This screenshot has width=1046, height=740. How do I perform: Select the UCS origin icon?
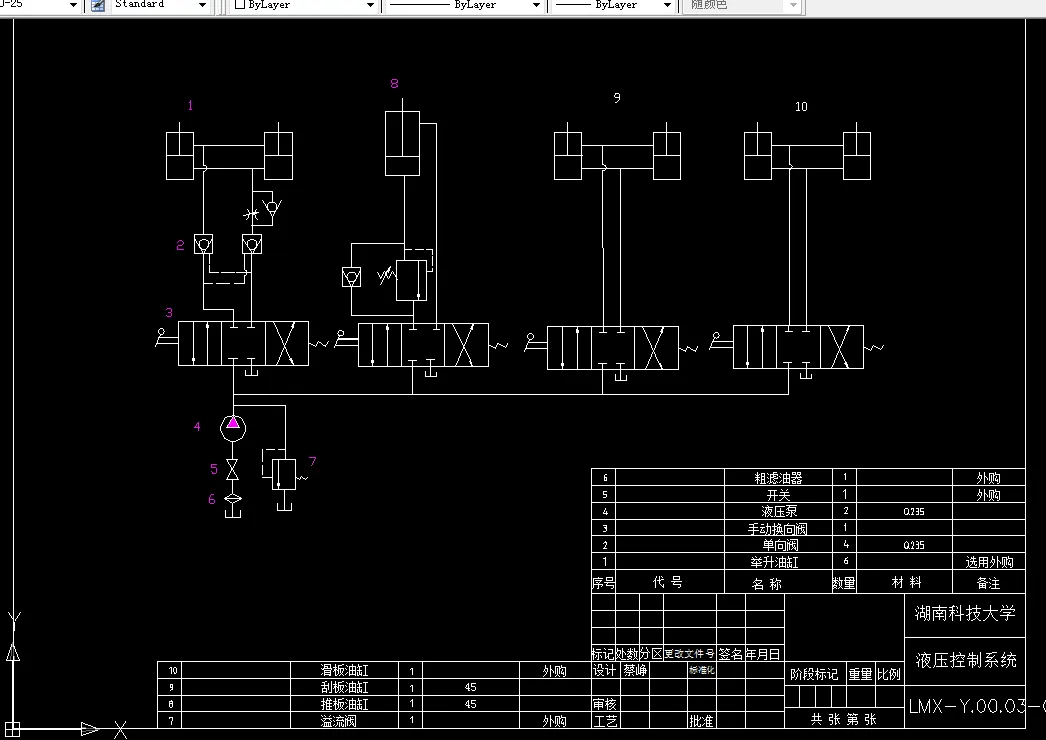click(x=13, y=729)
